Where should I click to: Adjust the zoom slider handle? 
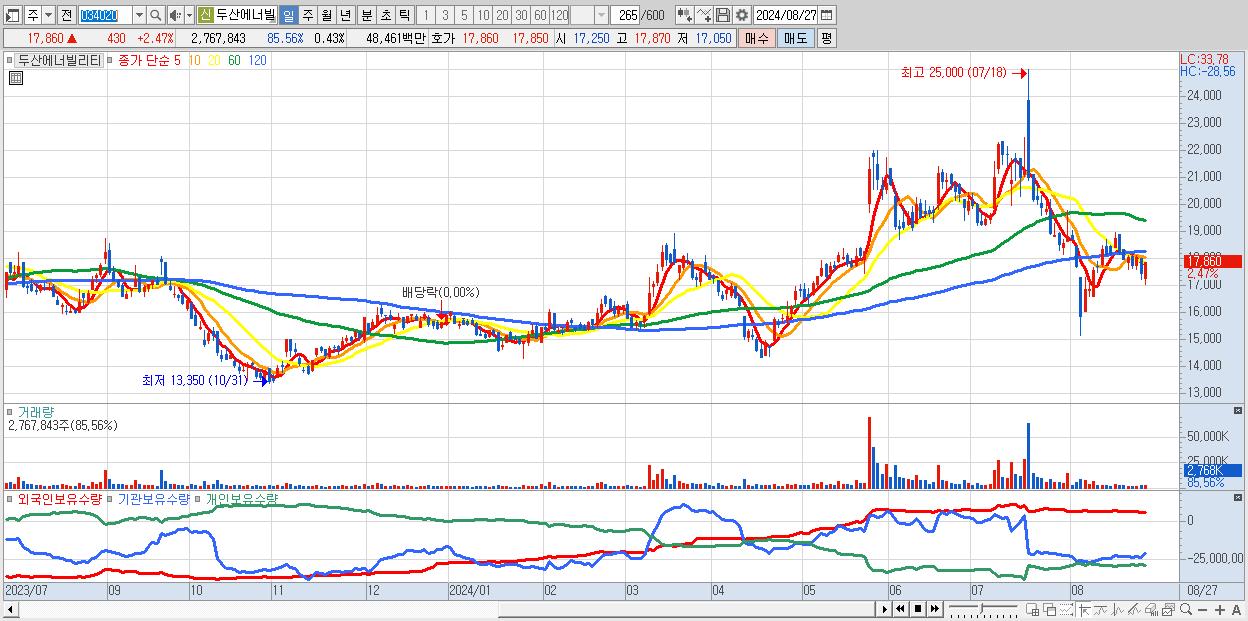pos(981,608)
